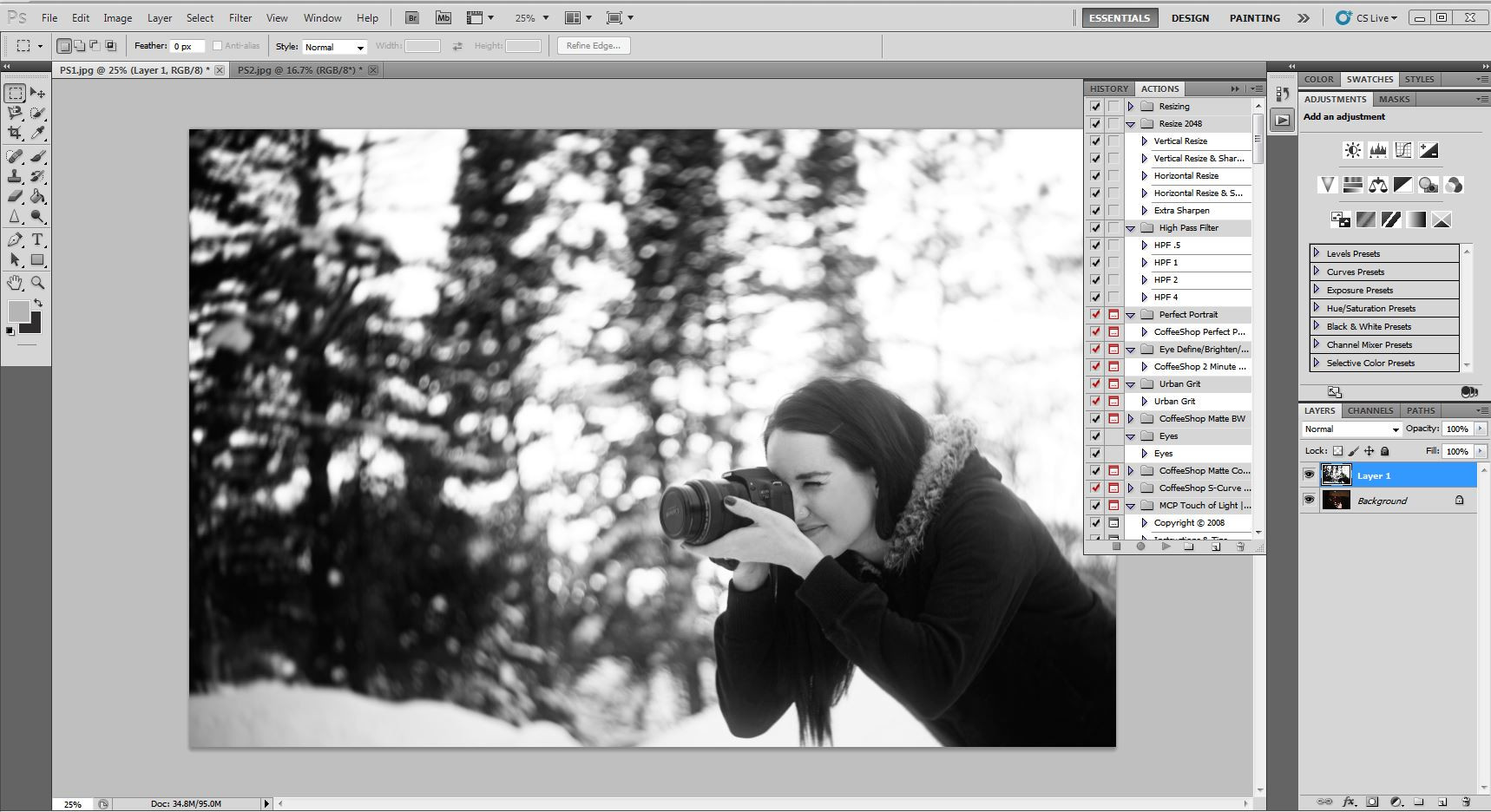The height and width of the screenshot is (812, 1491).
Task: Switch to the History panel tab
Action: coord(1109,88)
